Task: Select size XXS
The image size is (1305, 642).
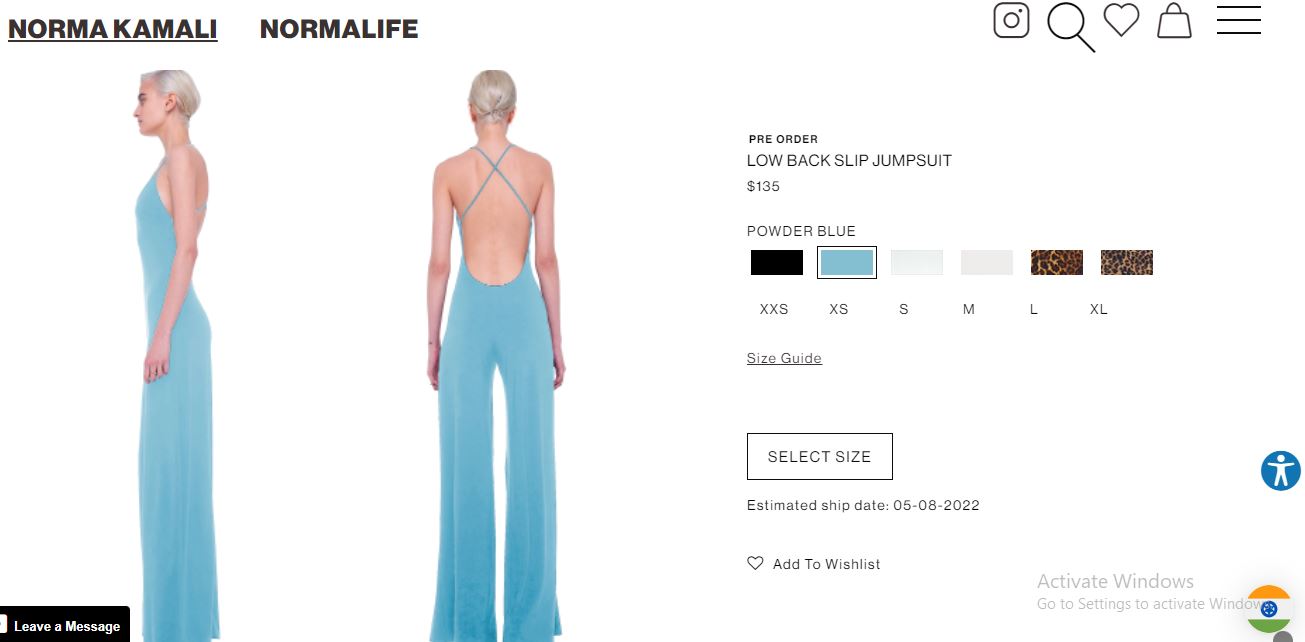Action: click(x=774, y=309)
